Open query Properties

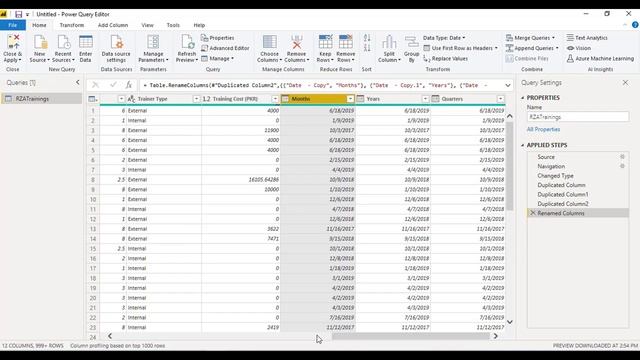pyautogui.click(x=218, y=38)
